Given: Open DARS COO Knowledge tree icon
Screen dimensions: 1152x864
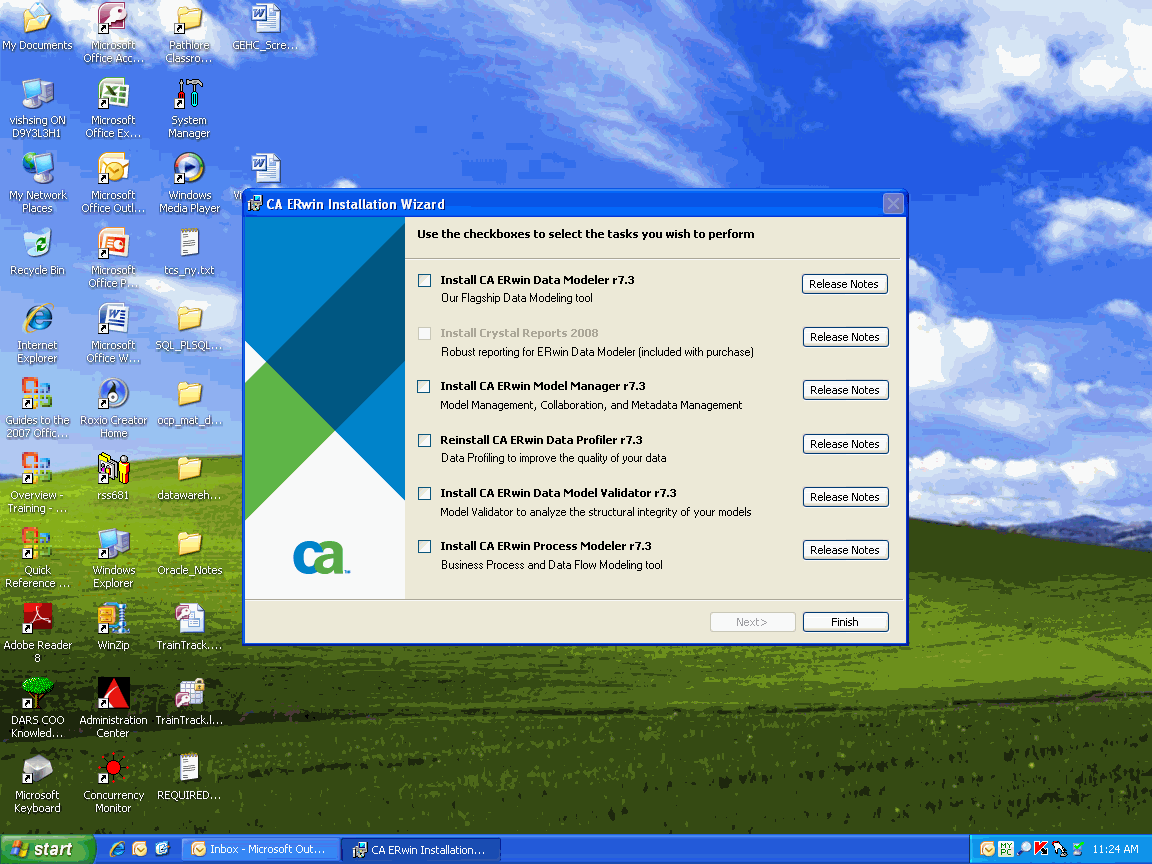Looking at the screenshot, I should click(37, 707).
